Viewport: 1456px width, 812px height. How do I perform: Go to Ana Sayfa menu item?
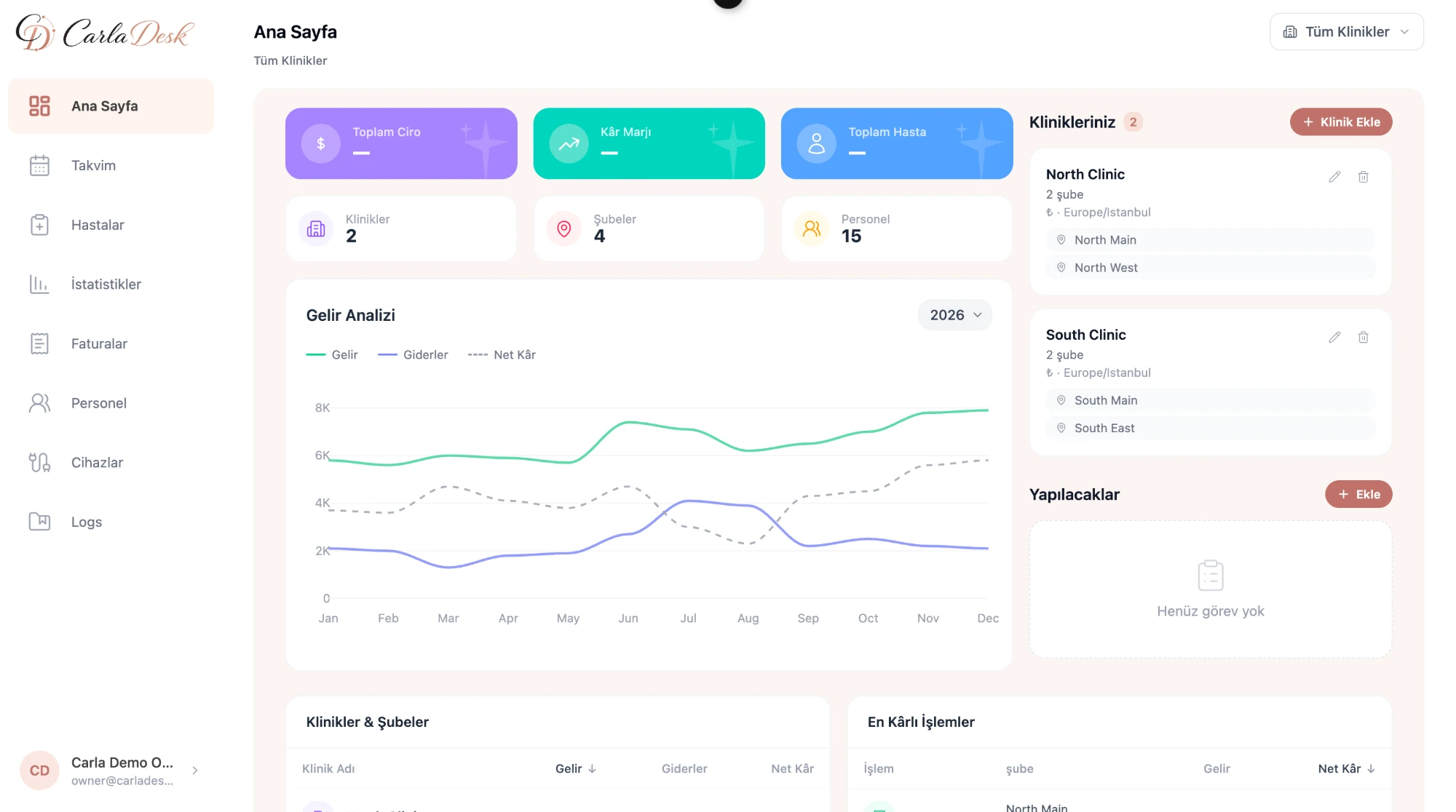coord(111,106)
